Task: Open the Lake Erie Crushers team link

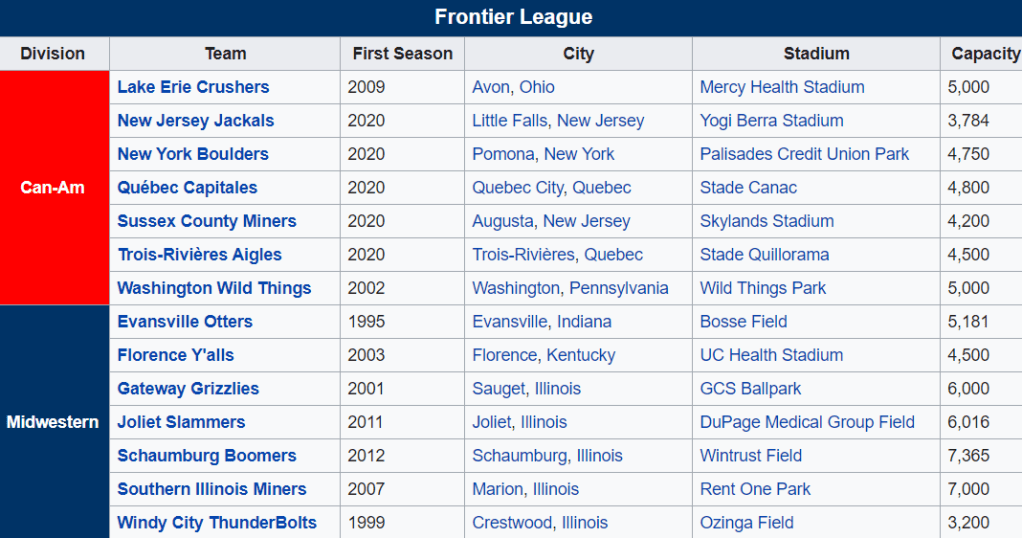Action: tap(193, 87)
